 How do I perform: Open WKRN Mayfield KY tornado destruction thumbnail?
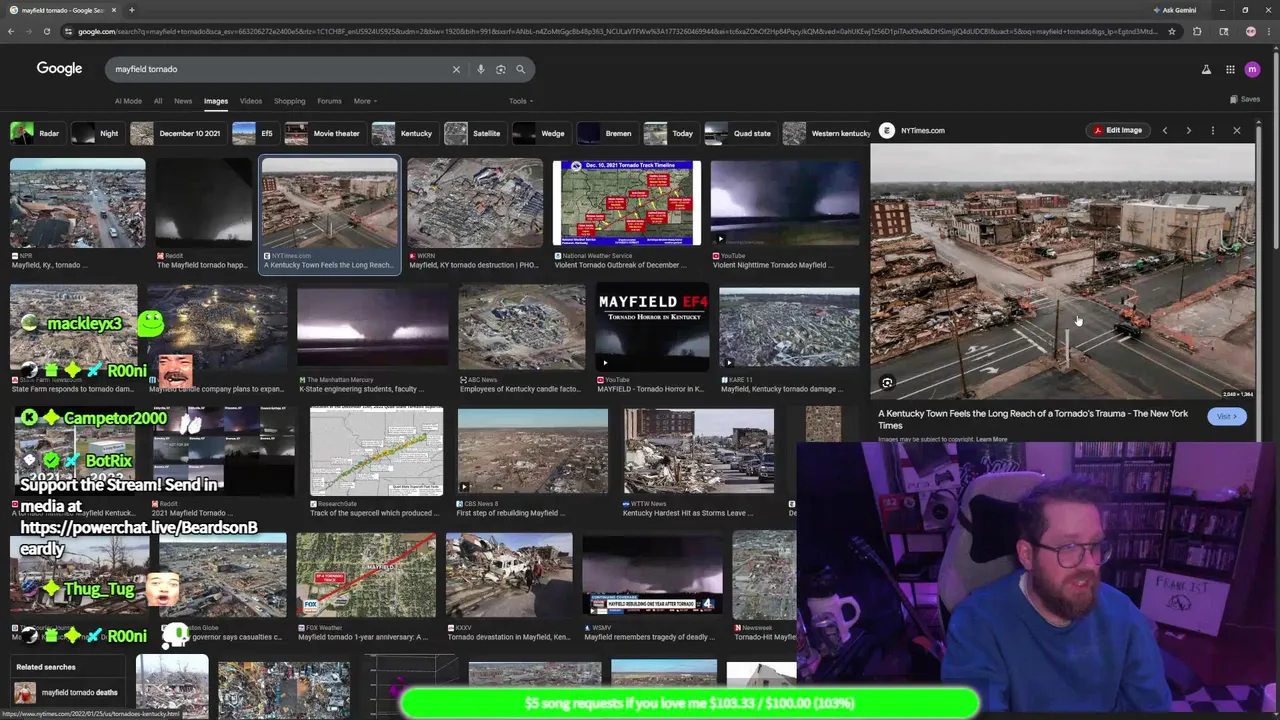coord(475,203)
